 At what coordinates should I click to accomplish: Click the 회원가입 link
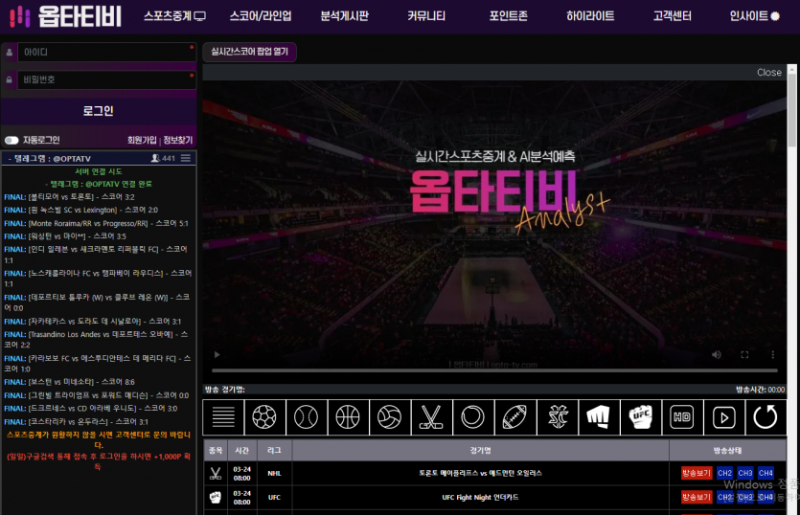[142, 140]
